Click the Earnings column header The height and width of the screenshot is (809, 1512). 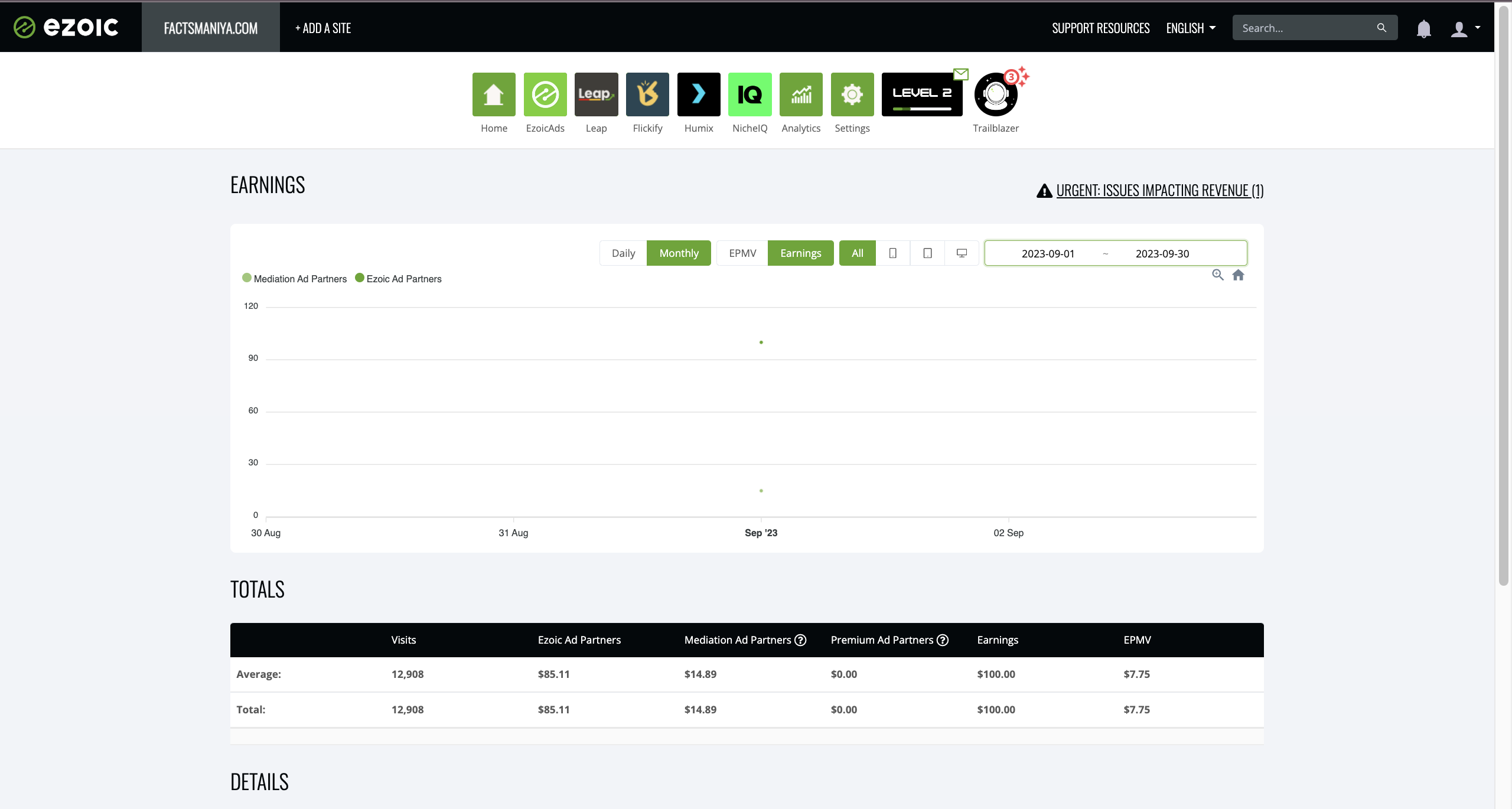pyautogui.click(x=998, y=640)
